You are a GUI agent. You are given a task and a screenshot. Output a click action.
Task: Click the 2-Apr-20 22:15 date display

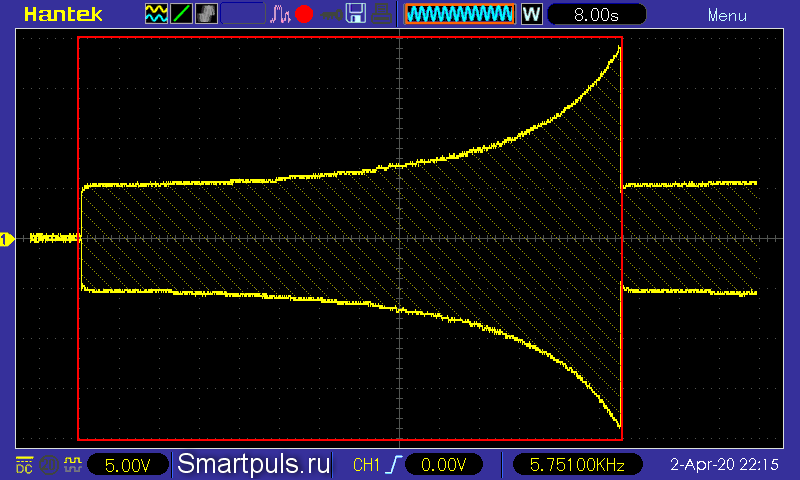724,465
